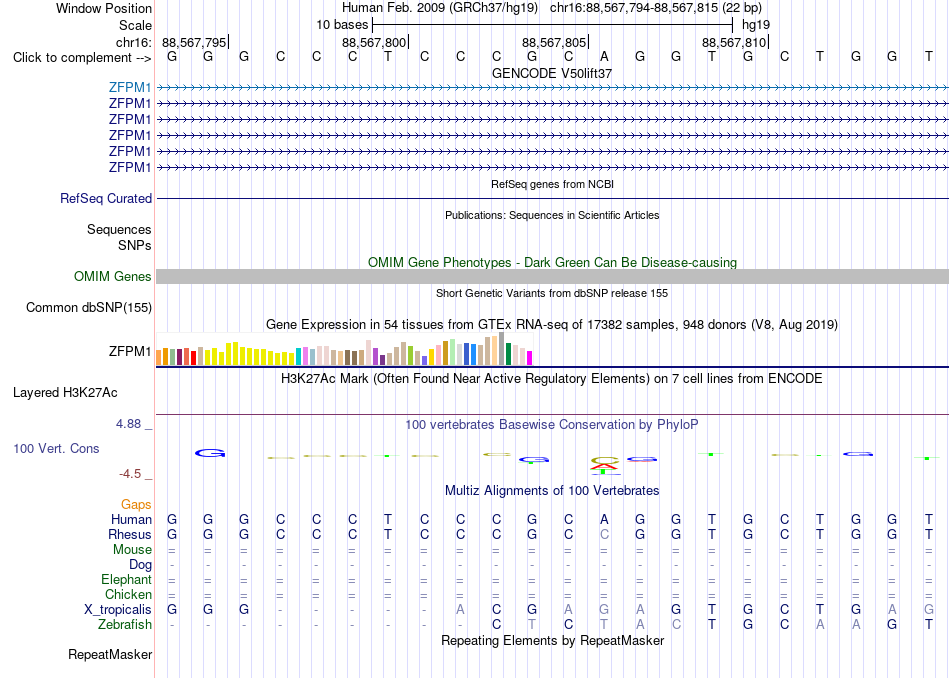Click the 'RefSeq genes from NCBI' title

[552, 184]
